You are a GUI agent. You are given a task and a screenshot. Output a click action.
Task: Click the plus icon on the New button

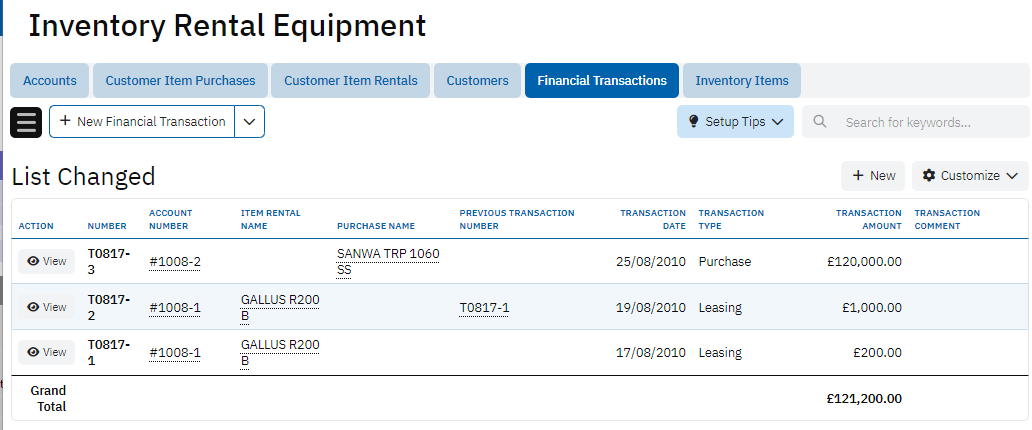(858, 176)
